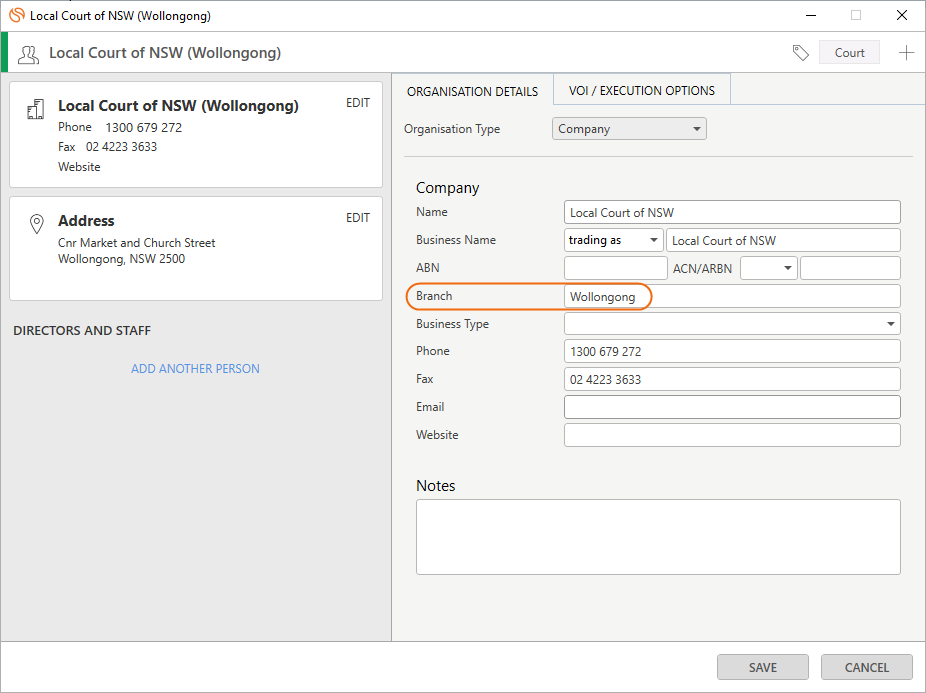Click the building icon in organisation card
Viewport: 926px width, 693px height.
36,109
